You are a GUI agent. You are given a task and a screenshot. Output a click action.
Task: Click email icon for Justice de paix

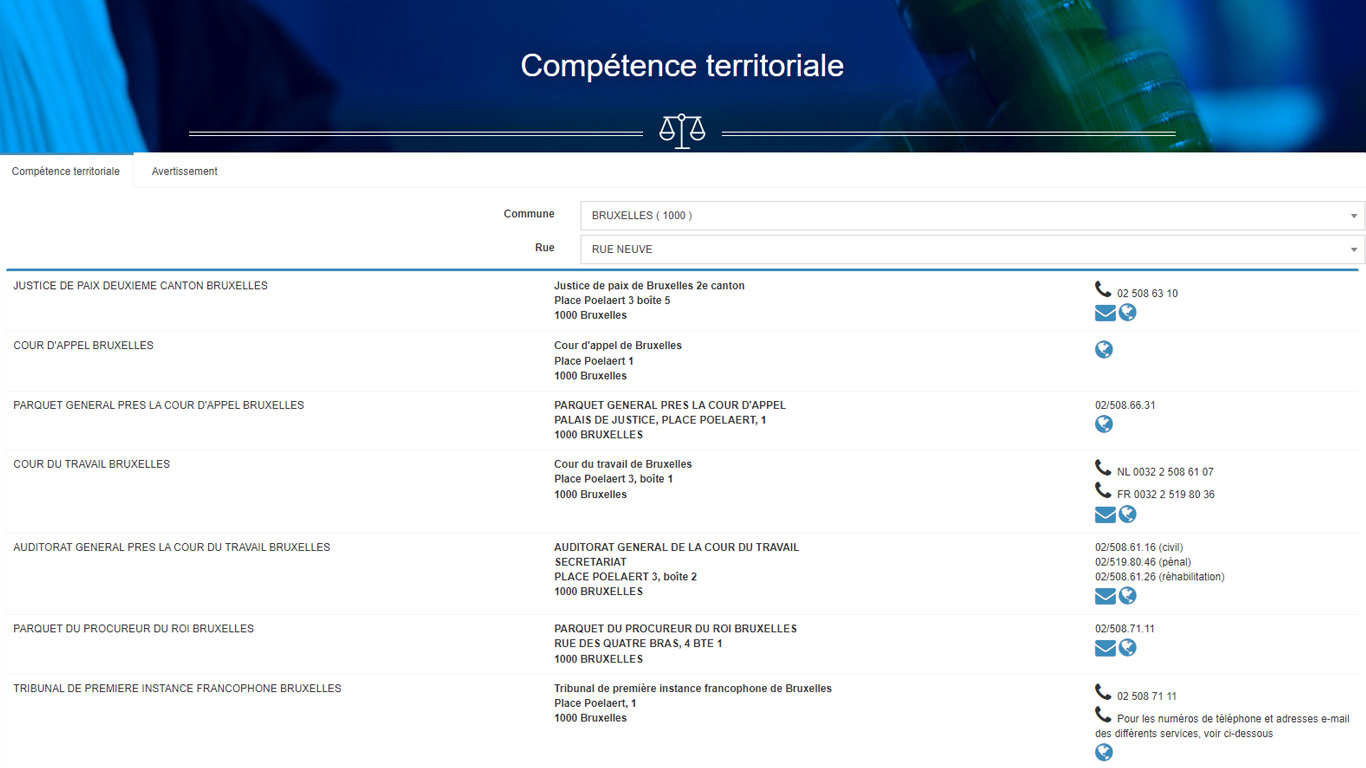pos(1105,313)
